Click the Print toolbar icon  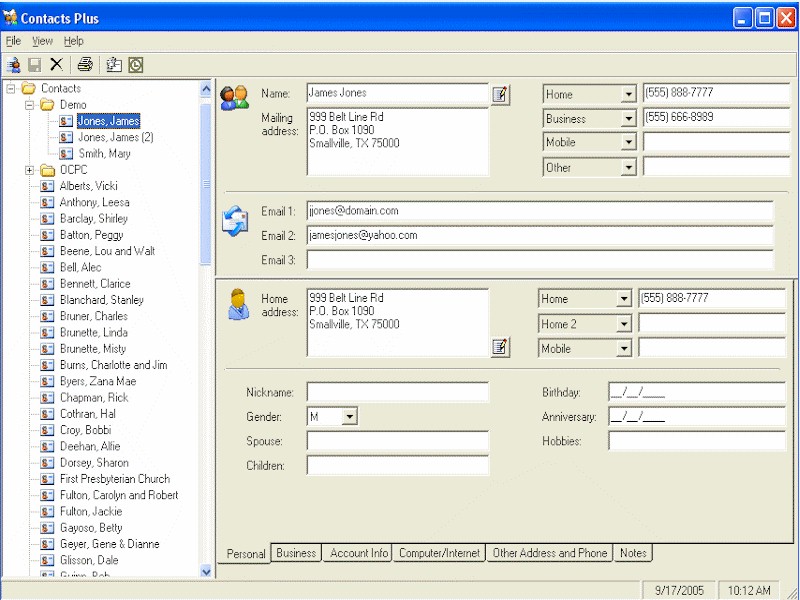coord(86,65)
